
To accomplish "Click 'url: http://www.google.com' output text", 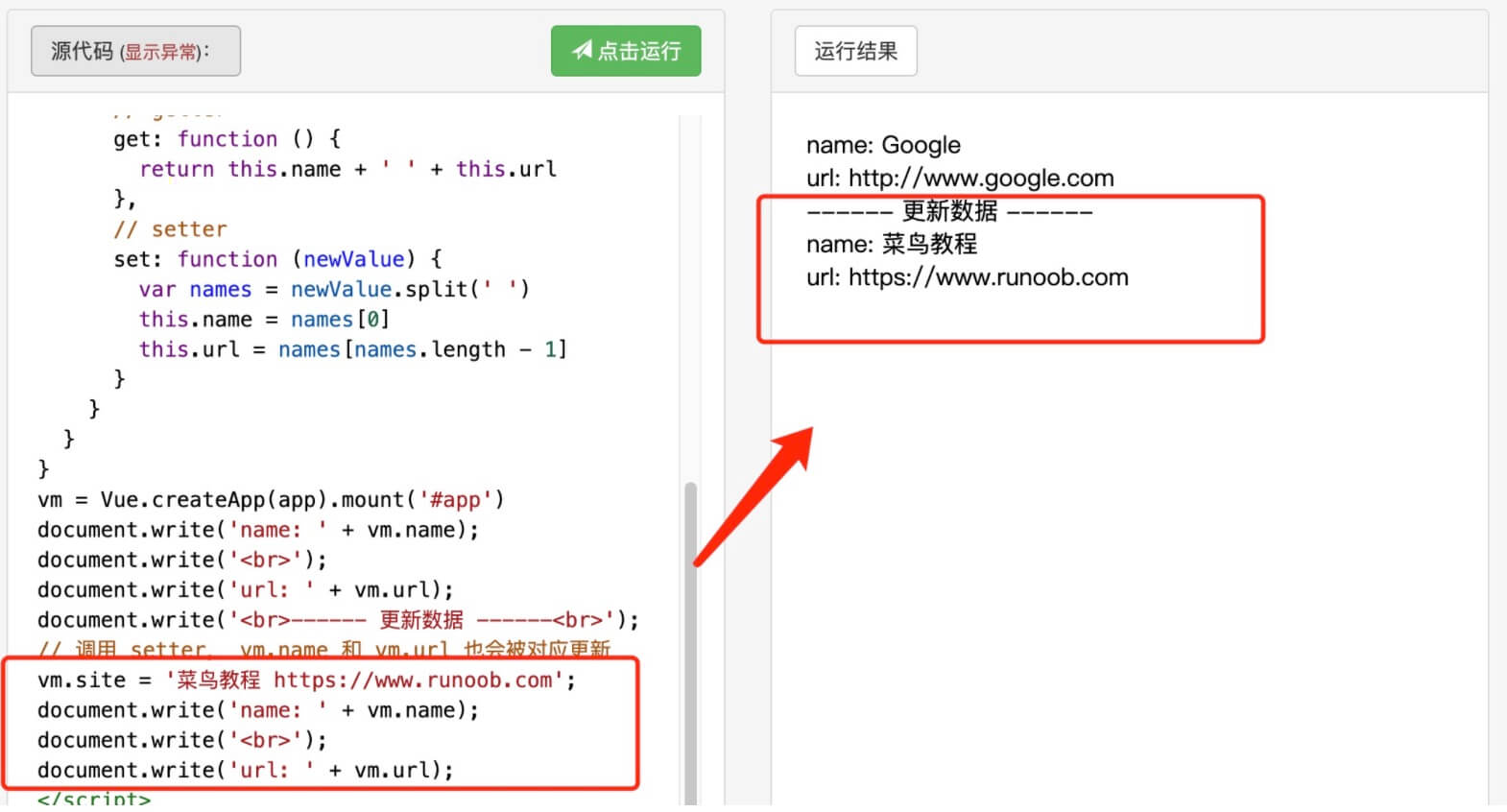I will pos(960,178).
